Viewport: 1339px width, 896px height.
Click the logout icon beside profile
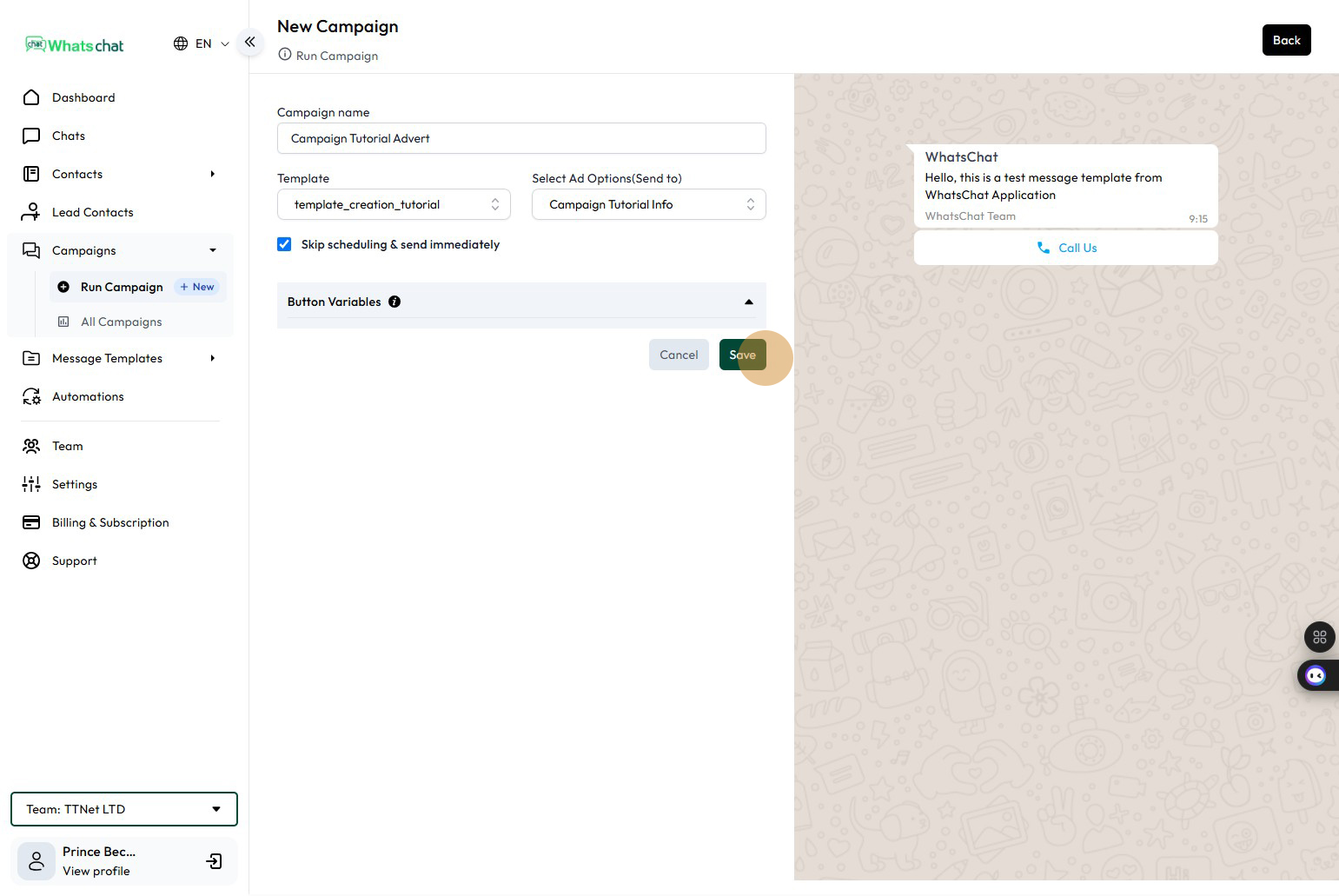tap(214, 861)
